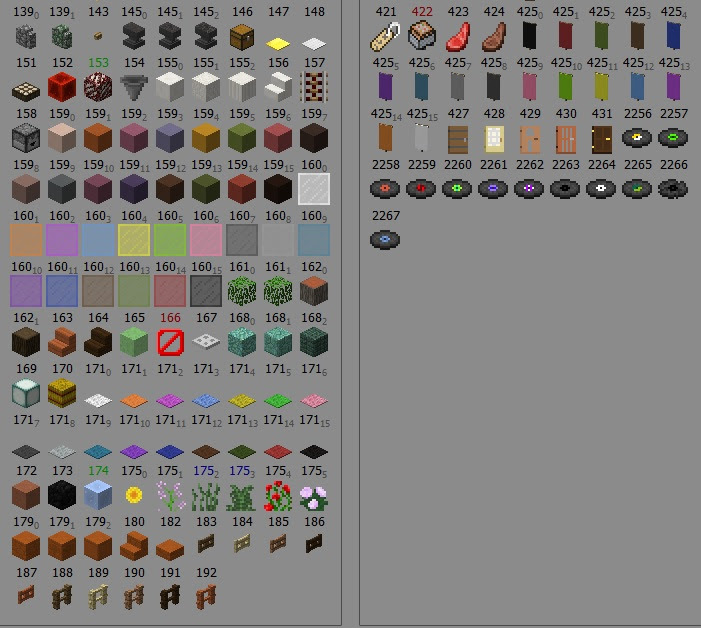
Task: Select the anvil icon 145 subscript 0
Action: click(x=134, y=37)
